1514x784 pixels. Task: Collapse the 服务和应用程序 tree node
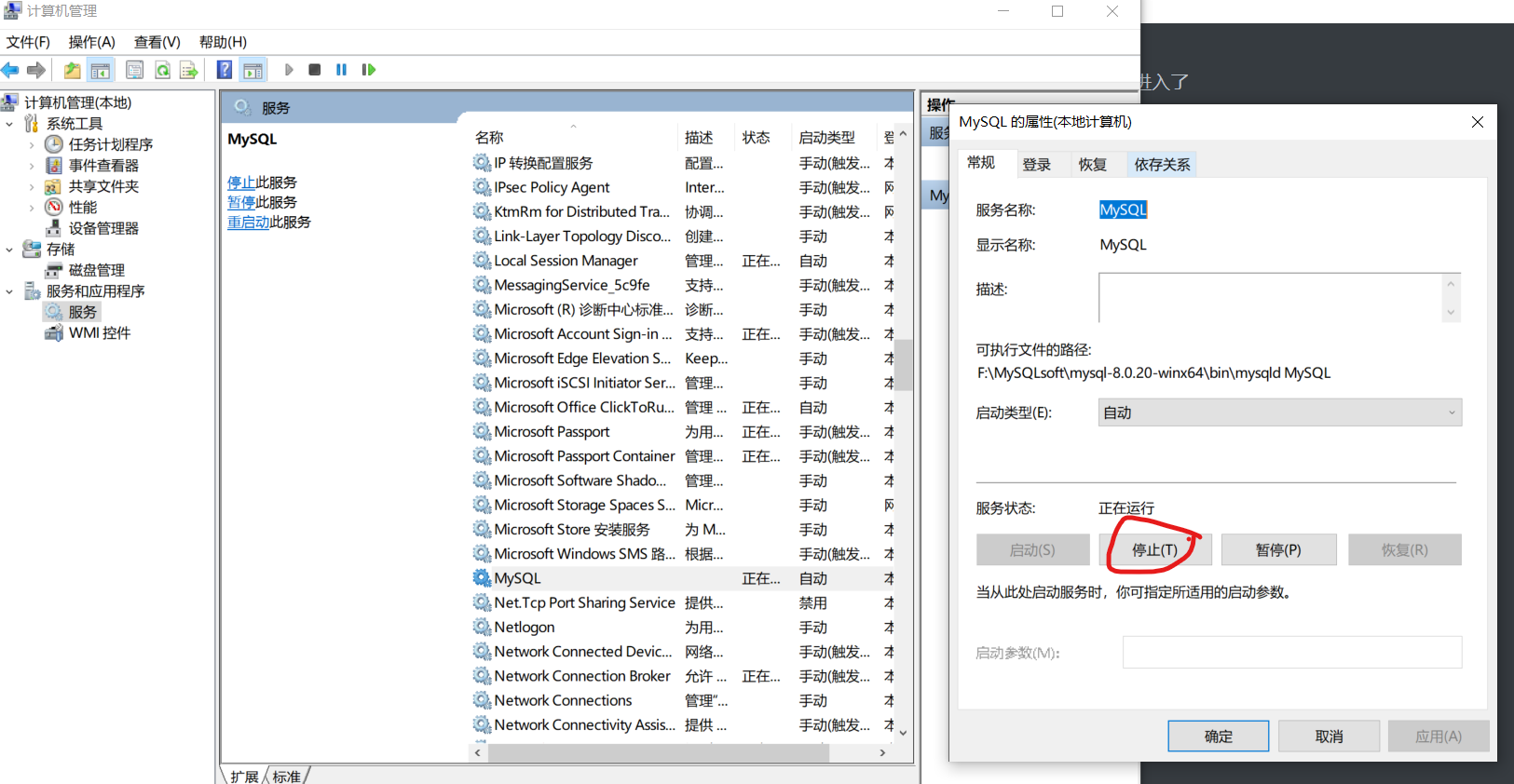click(9, 291)
